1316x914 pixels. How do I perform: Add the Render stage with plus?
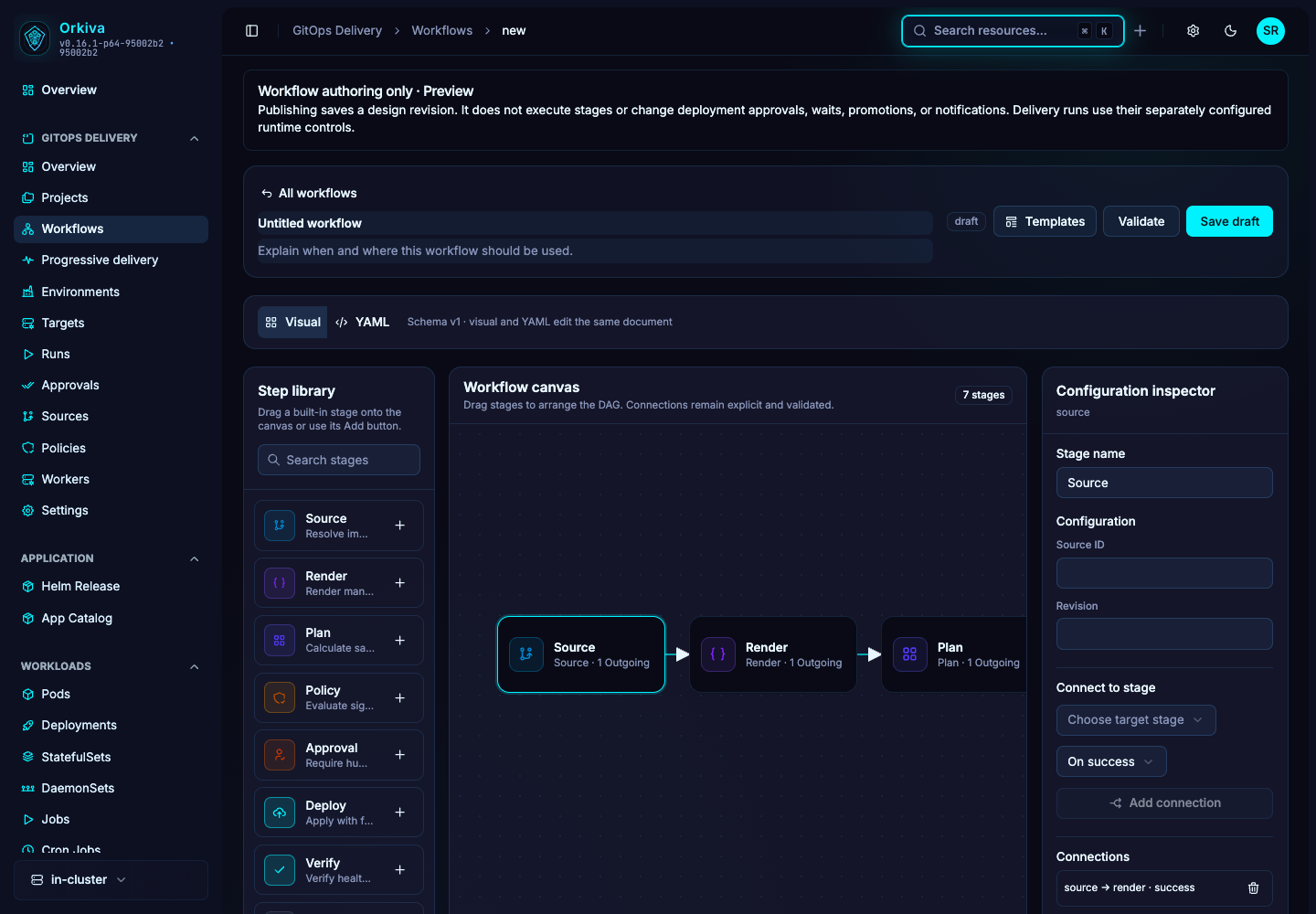(399, 583)
